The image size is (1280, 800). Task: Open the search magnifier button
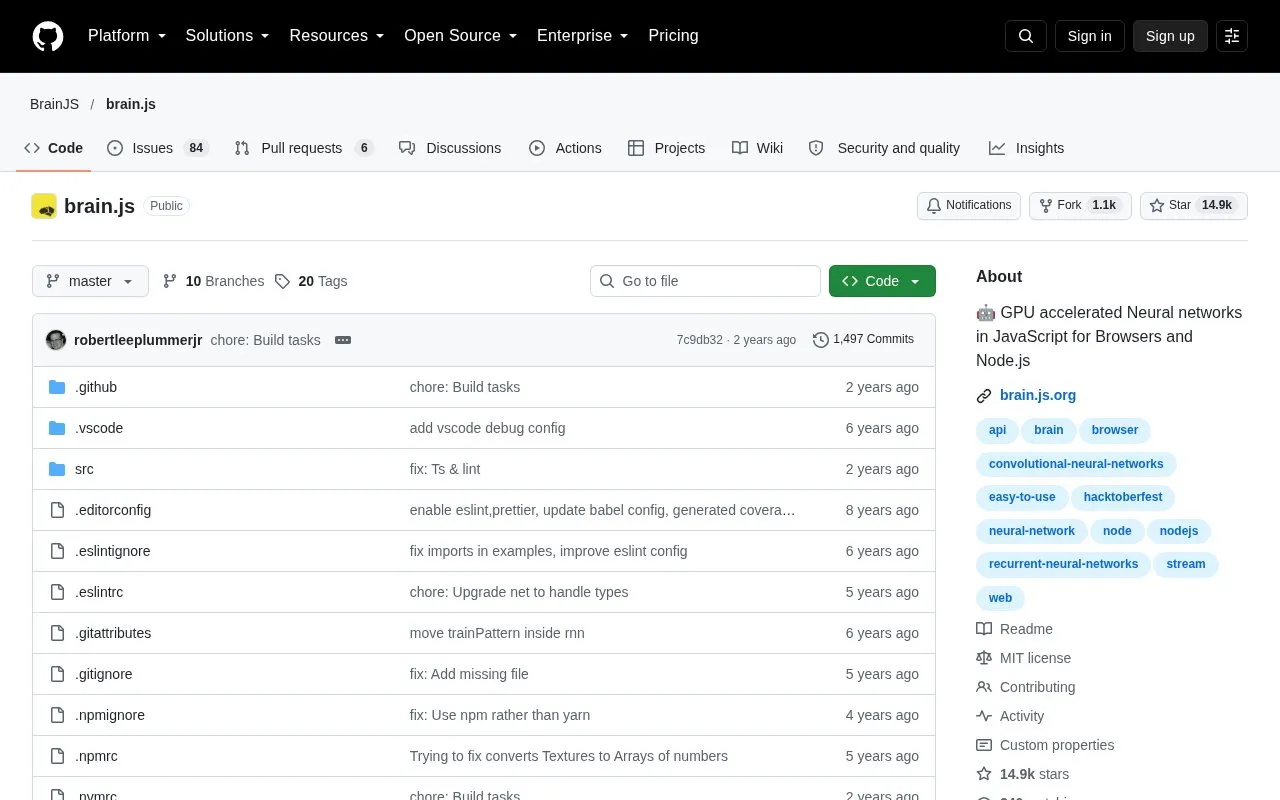click(x=1026, y=36)
